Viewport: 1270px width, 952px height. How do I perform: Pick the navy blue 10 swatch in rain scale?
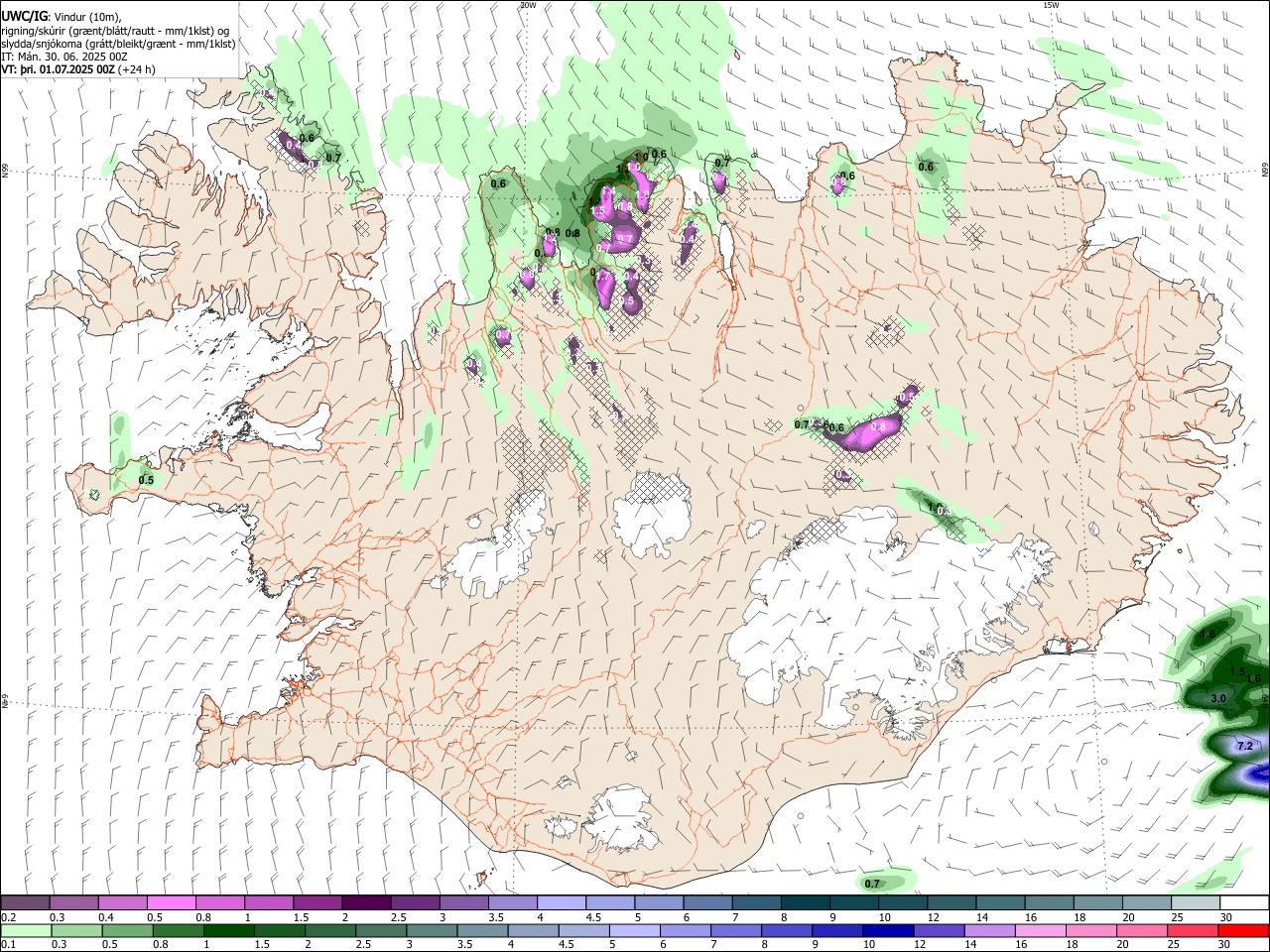[887, 931]
